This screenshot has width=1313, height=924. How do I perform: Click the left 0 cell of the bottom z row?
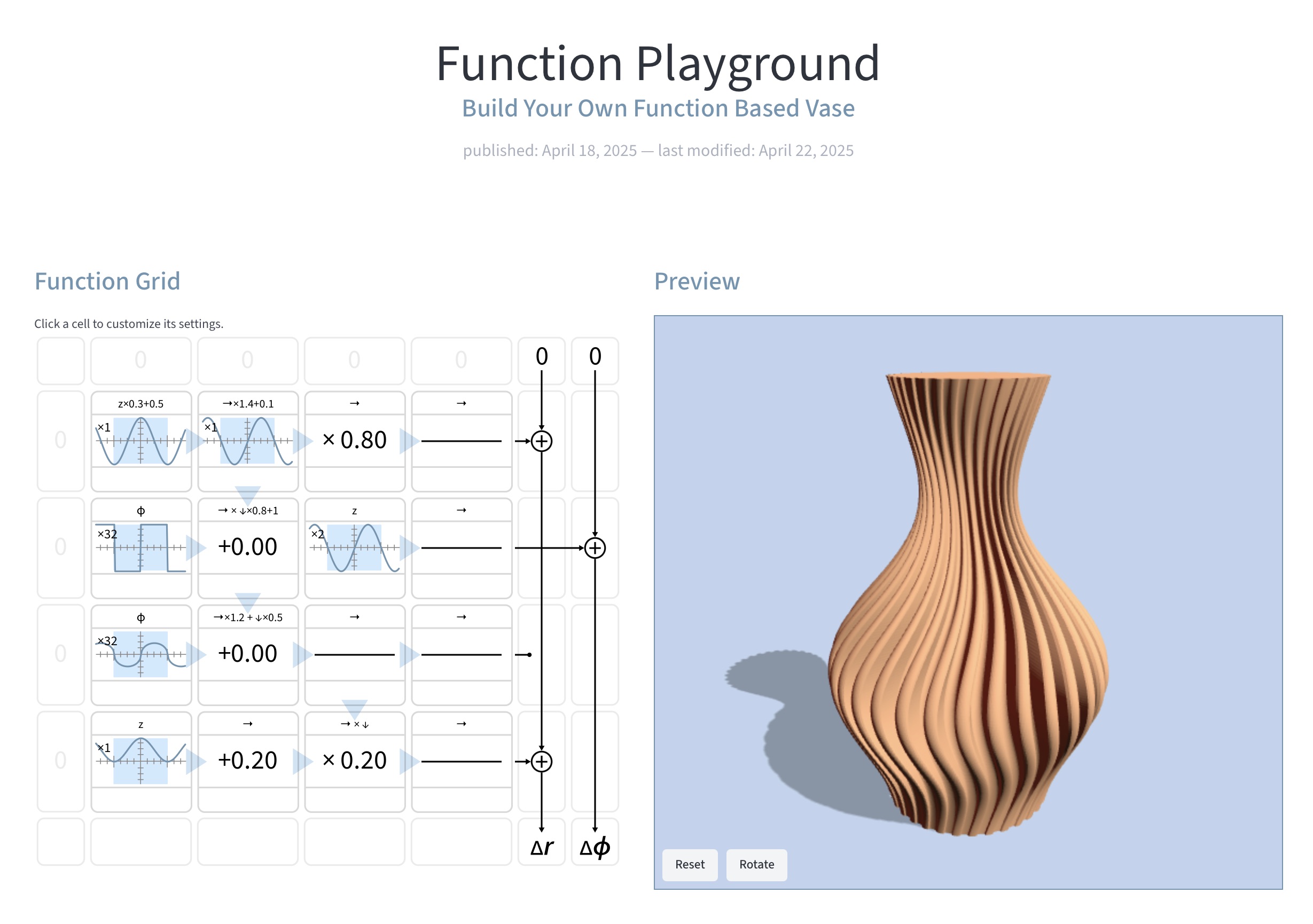pyautogui.click(x=60, y=762)
